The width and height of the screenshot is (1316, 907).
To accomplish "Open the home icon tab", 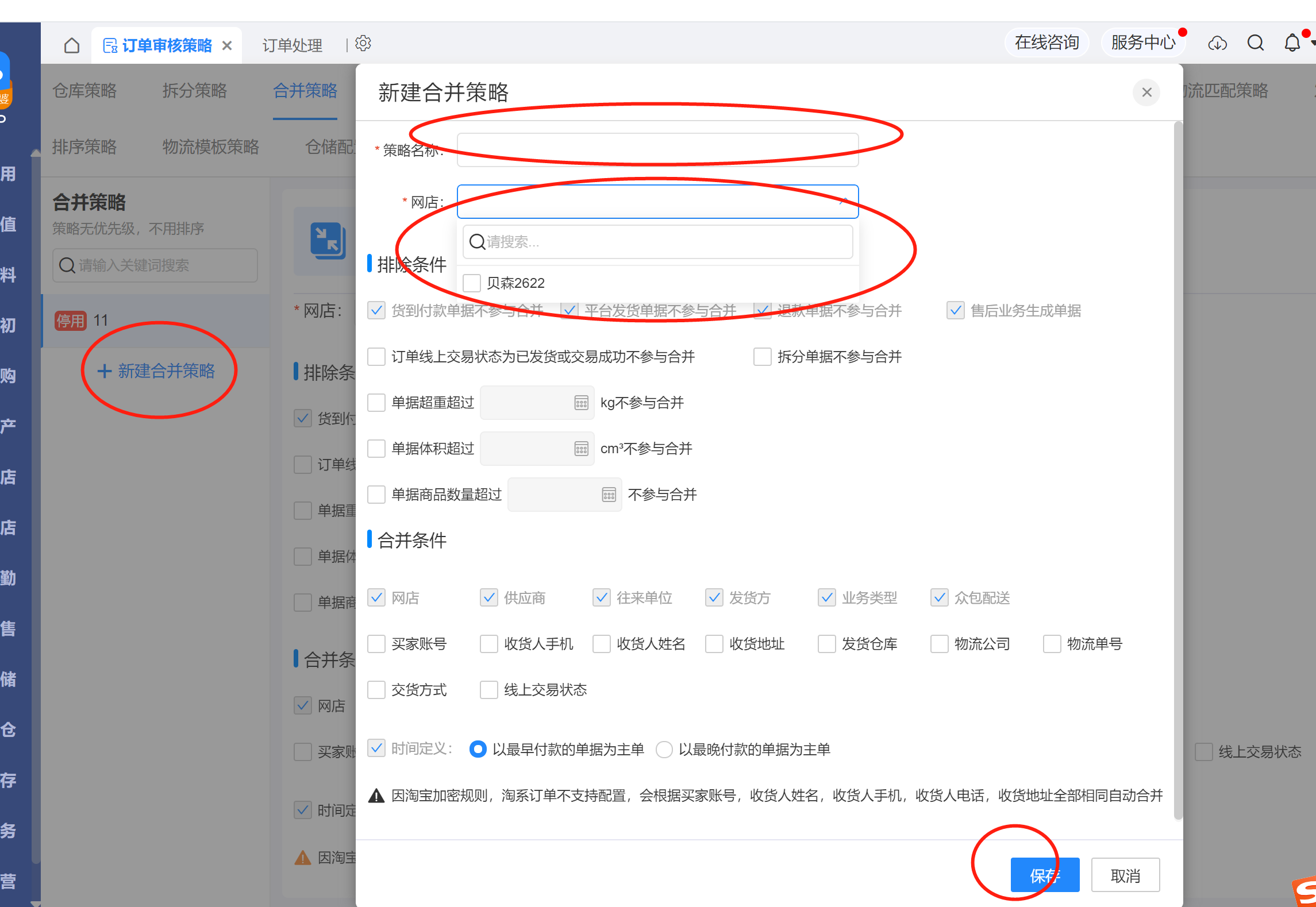I will tap(72, 45).
